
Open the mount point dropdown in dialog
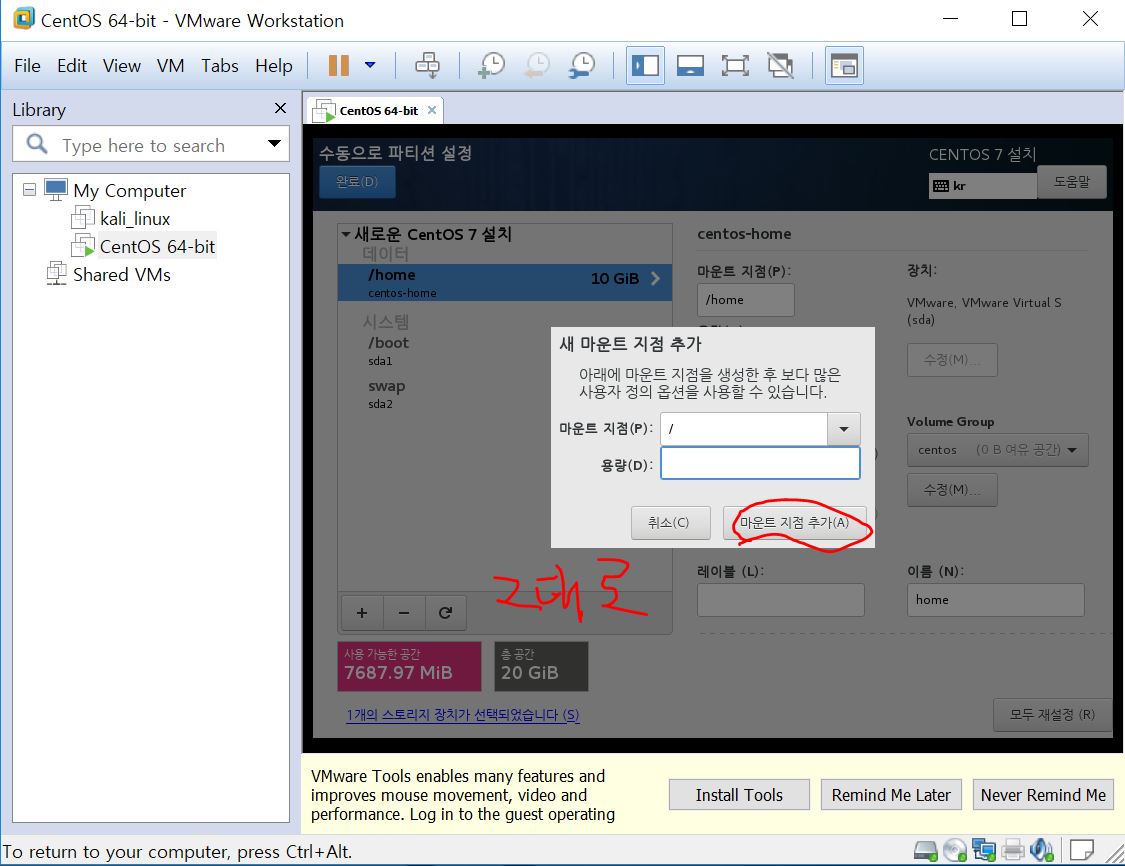[844, 429]
